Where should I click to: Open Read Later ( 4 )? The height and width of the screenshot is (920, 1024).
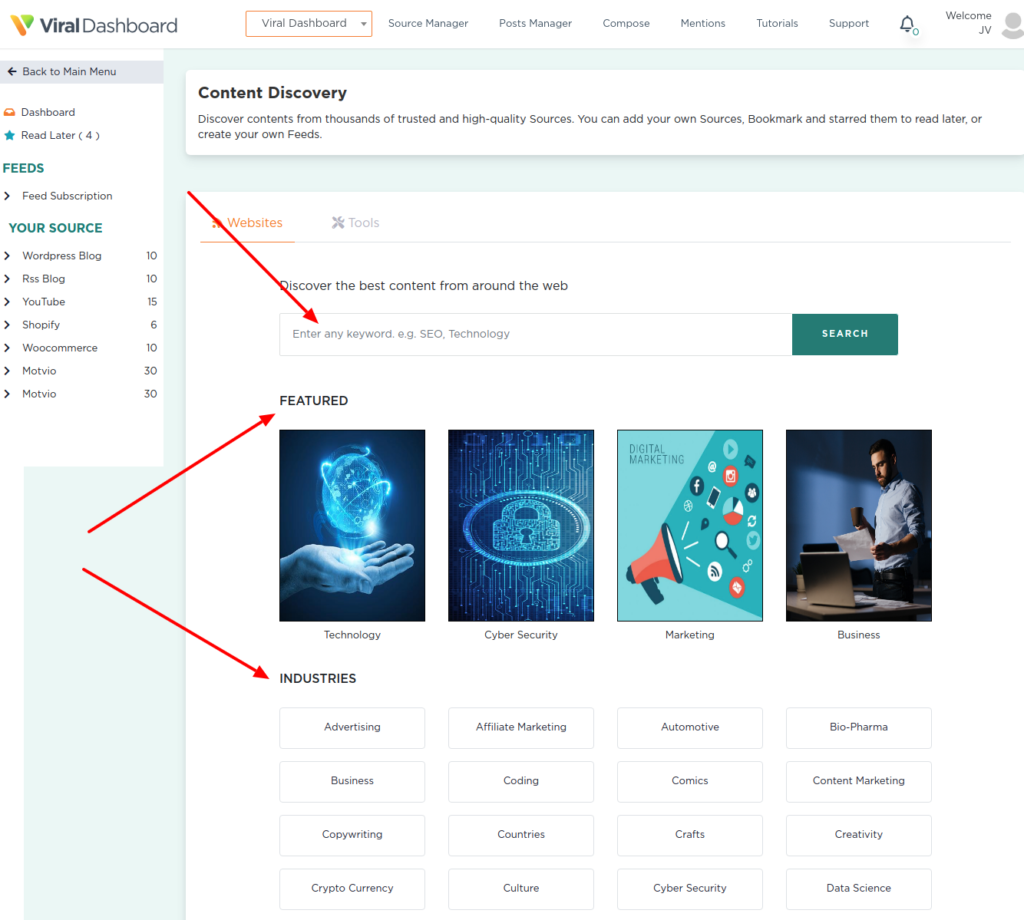pyautogui.click(x=60, y=135)
